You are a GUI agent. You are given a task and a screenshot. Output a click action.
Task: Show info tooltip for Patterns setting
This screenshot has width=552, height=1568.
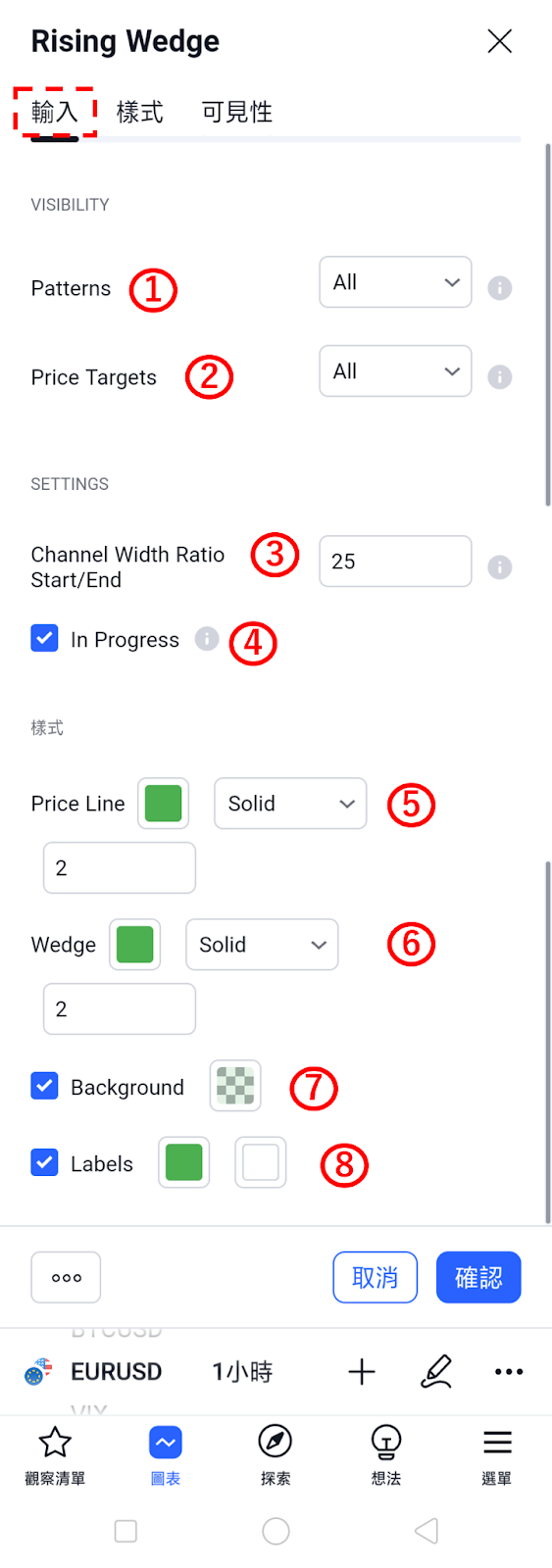click(500, 288)
